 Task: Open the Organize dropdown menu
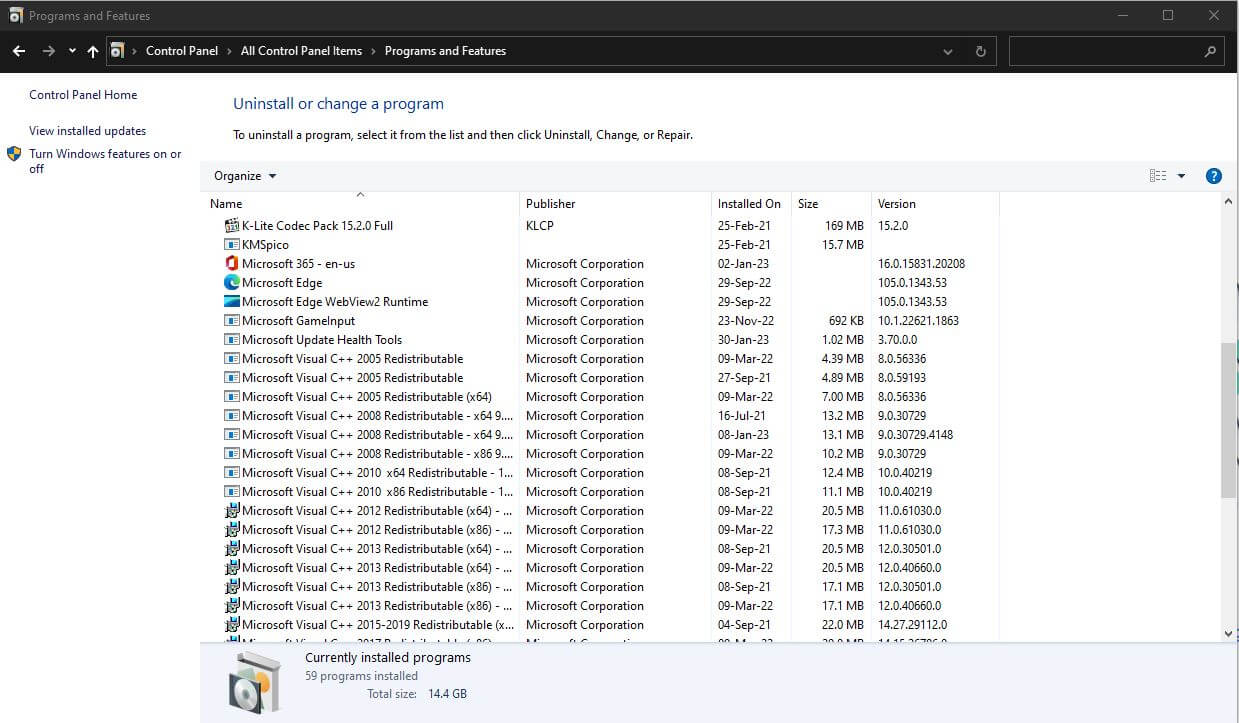coord(245,176)
